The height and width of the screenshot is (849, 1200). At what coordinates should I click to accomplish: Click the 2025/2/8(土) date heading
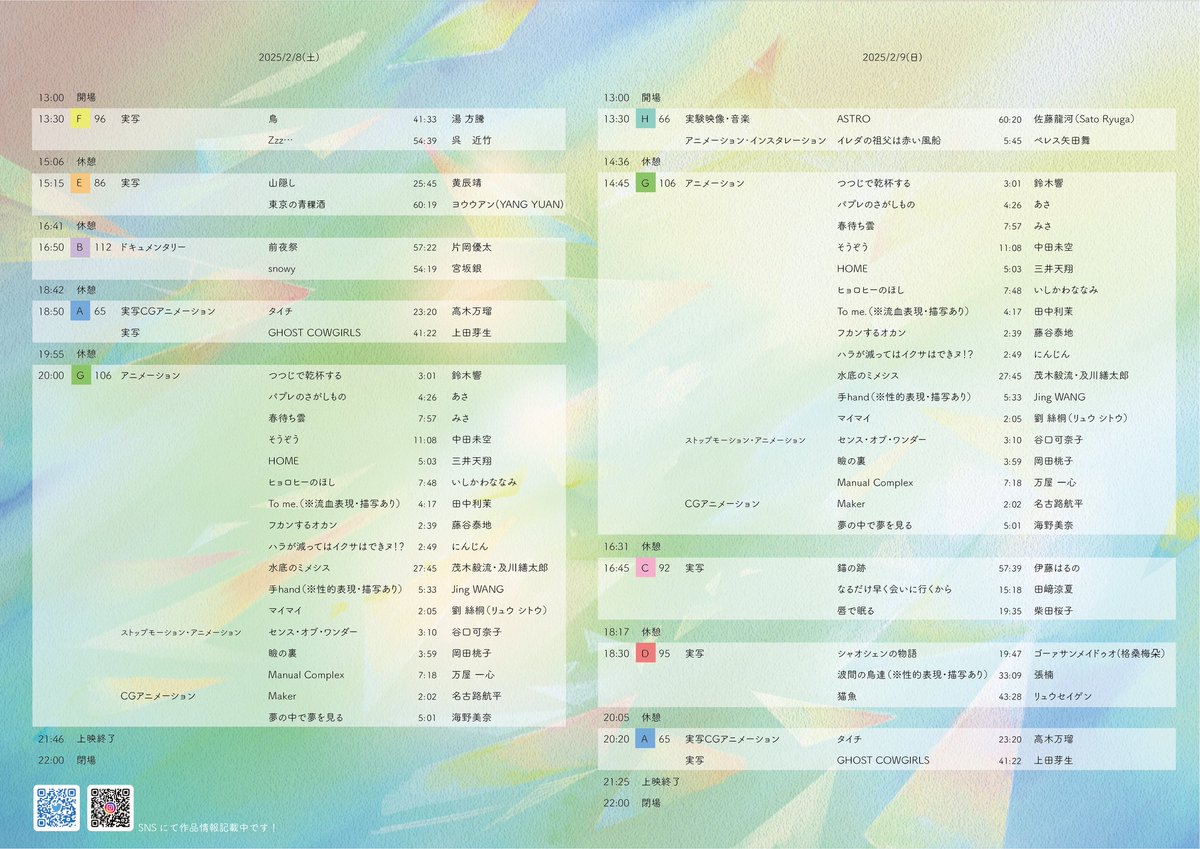(288, 58)
